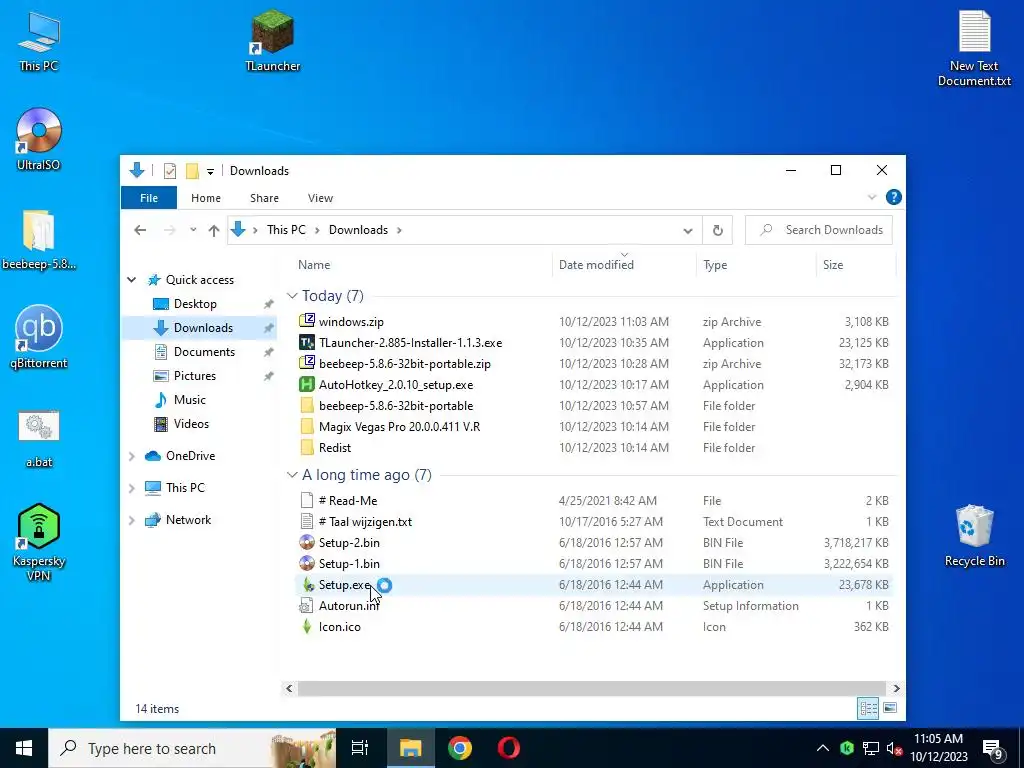The width and height of the screenshot is (1024, 768).
Task: Collapse the Today group
Action: tap(292, 296)
